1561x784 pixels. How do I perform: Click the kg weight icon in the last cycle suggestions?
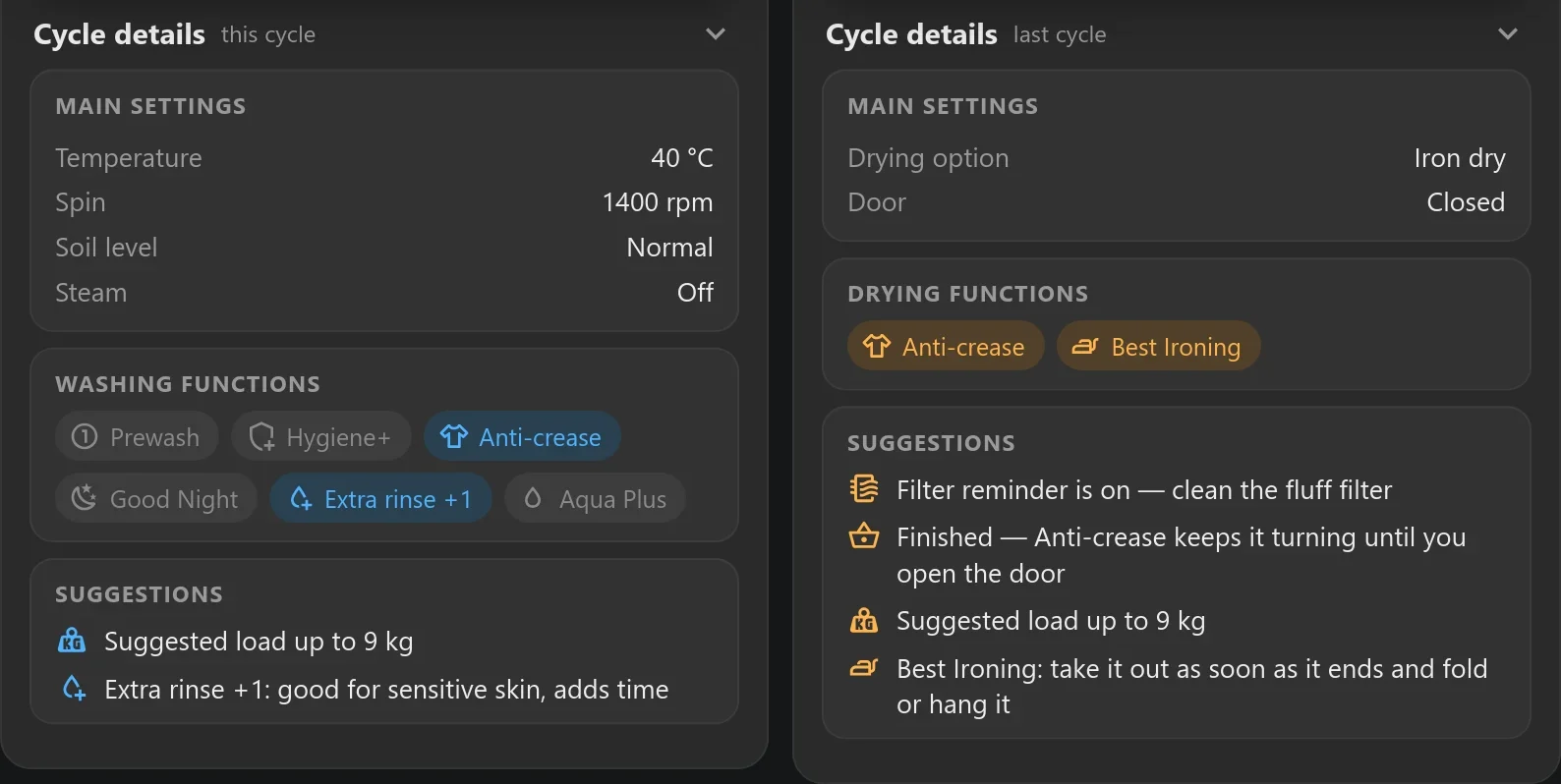coord(864,620)
